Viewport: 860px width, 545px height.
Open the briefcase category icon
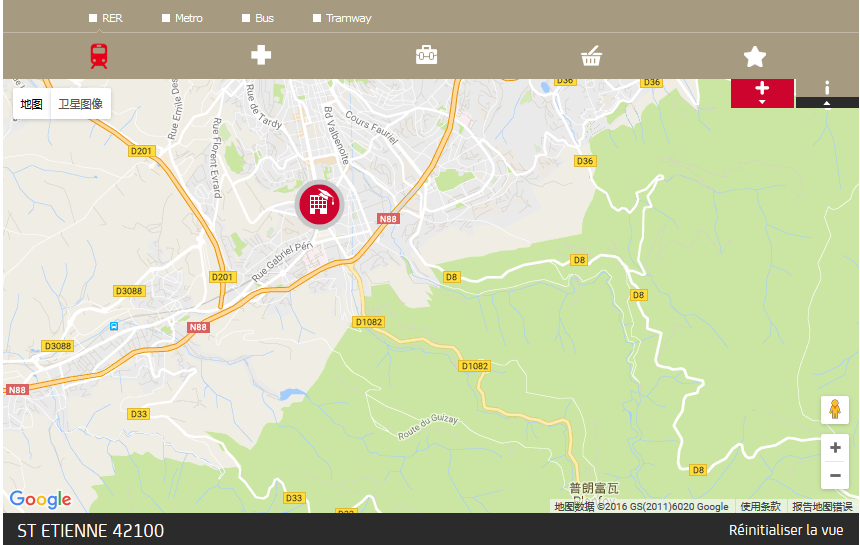pyautogui.click(x=426, y=55)
